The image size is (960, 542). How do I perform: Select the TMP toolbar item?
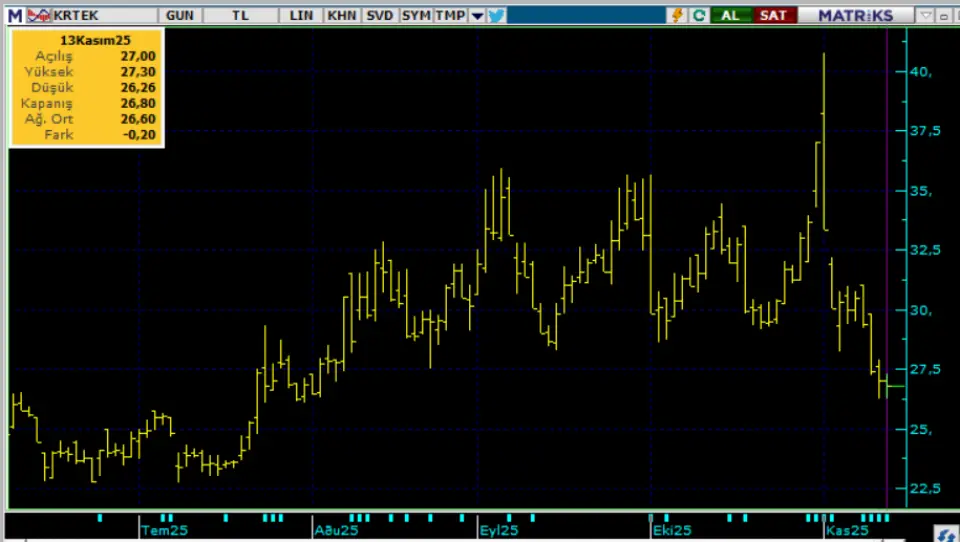pos(450,15)
